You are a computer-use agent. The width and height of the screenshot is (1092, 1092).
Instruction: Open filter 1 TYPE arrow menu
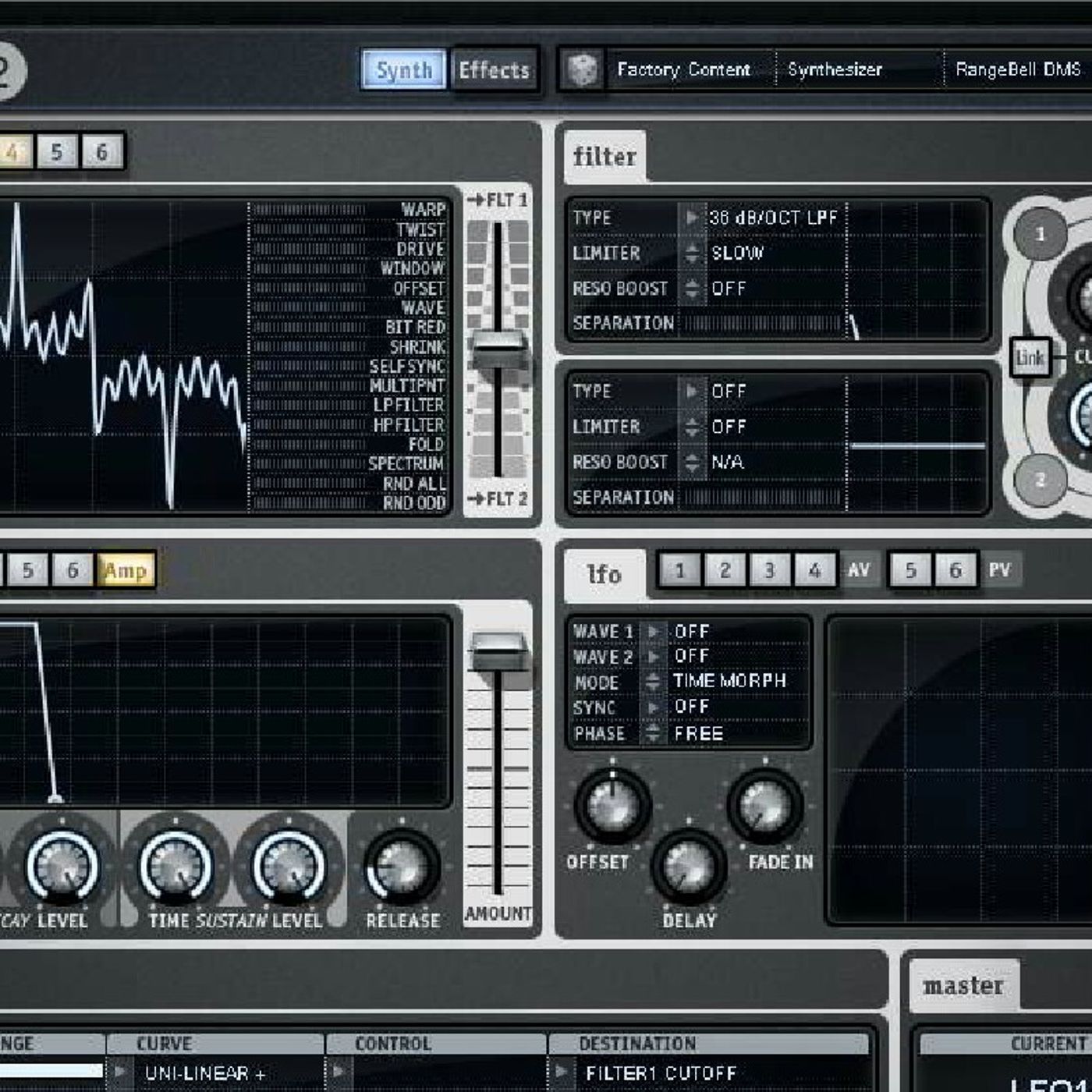691,218
